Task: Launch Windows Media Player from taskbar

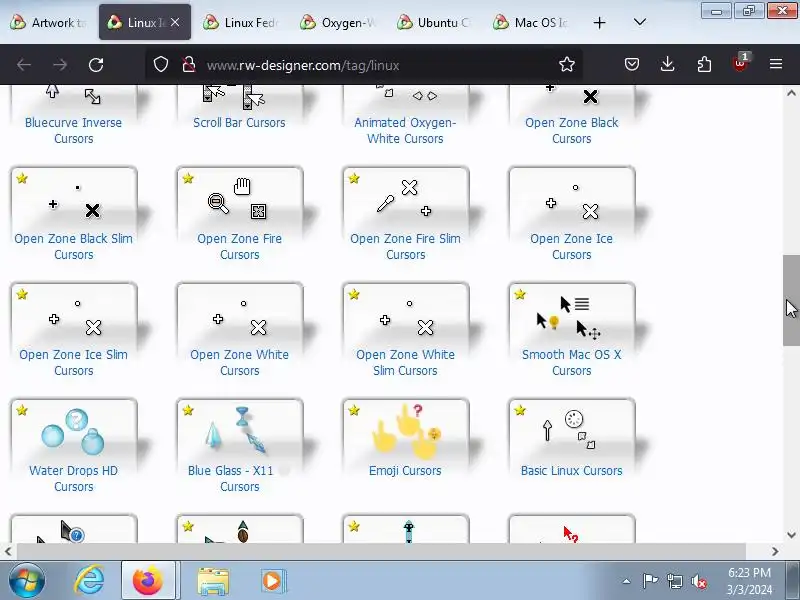Action: [x=274, y=581]
